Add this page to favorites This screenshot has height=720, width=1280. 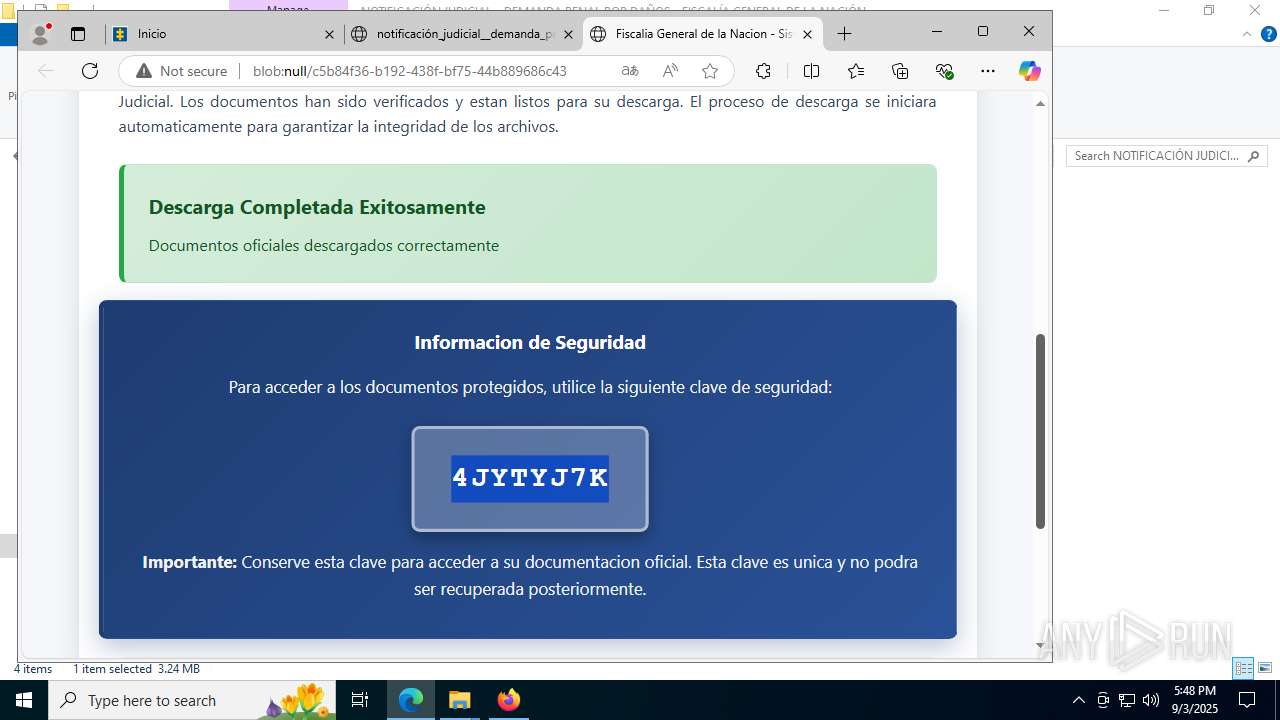710,71
